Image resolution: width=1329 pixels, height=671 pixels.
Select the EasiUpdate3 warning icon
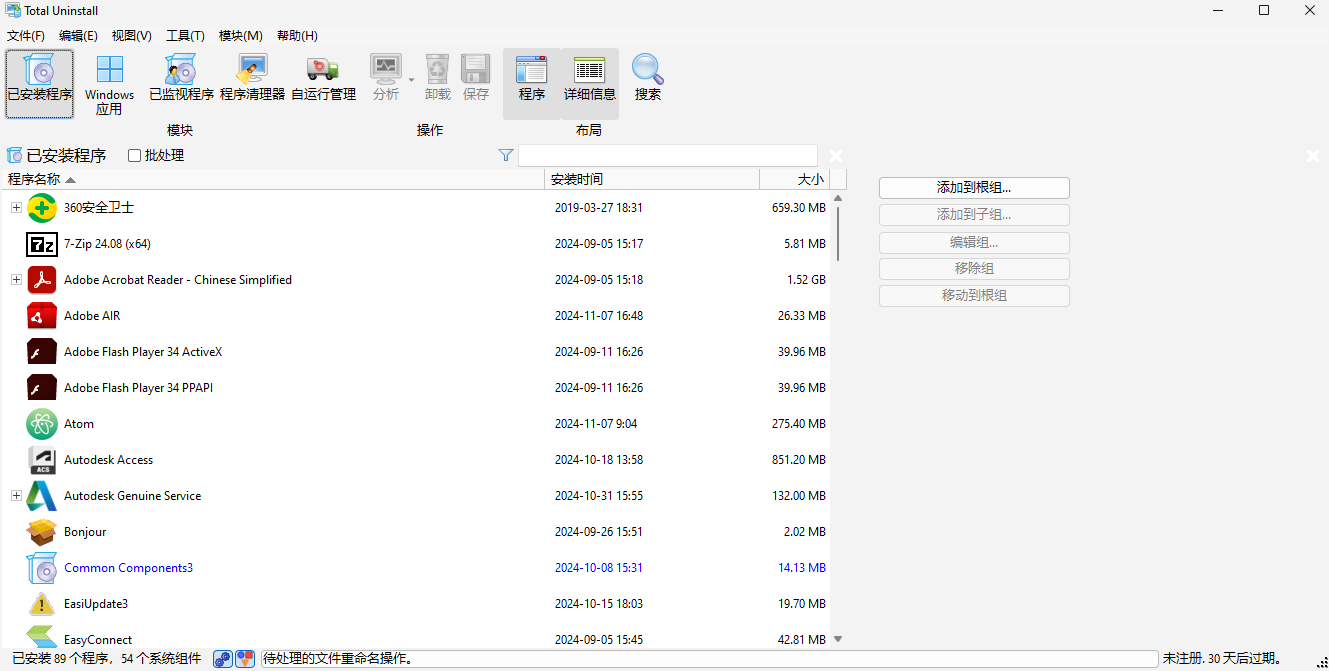pyautogui.click(x=42, y=604)
